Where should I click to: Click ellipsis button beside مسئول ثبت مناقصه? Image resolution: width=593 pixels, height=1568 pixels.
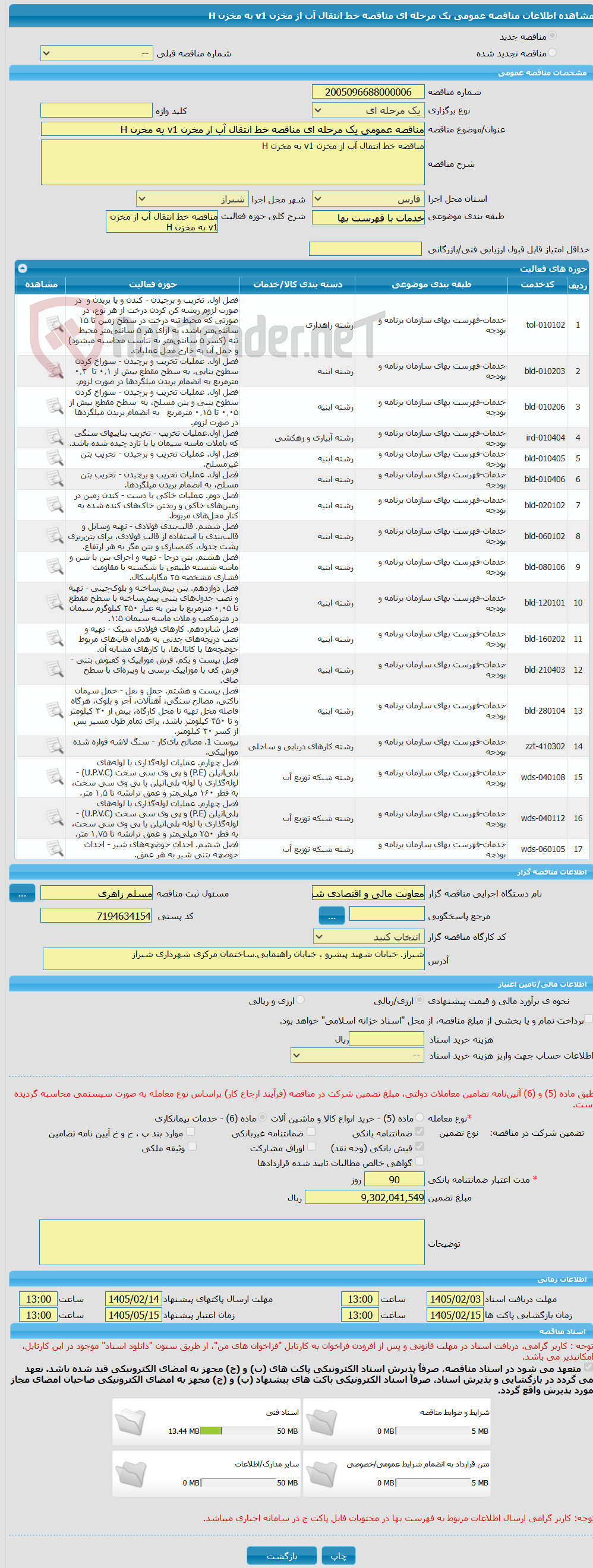[x=23, y=894]
